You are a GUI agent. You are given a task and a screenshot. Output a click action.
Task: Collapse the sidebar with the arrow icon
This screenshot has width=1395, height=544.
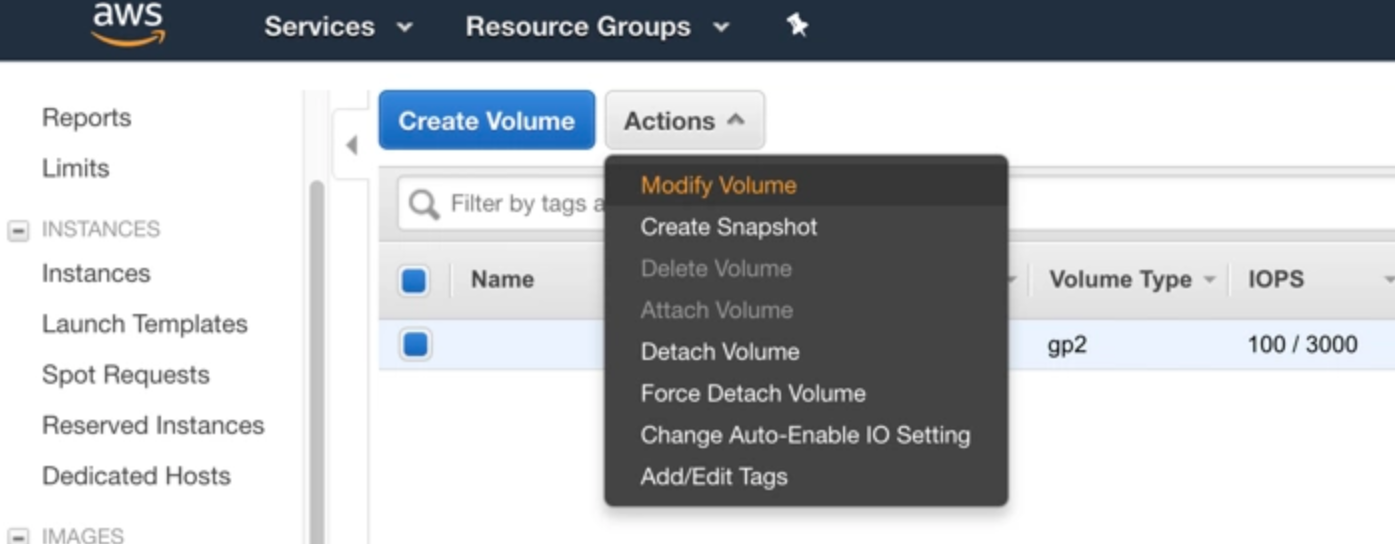coord(351,146)
